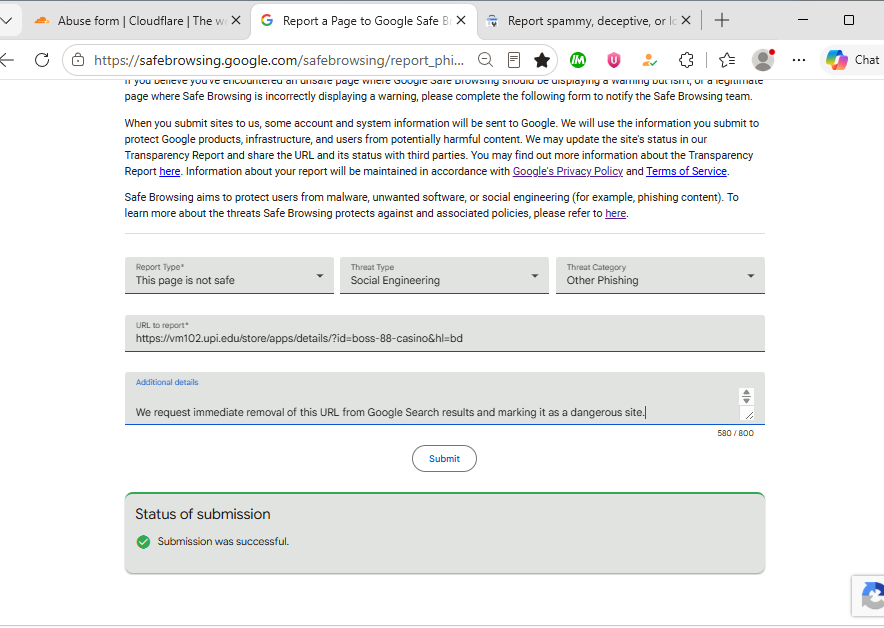
Task: Click the 'Status of submission' heading
Action: [203, 514]
